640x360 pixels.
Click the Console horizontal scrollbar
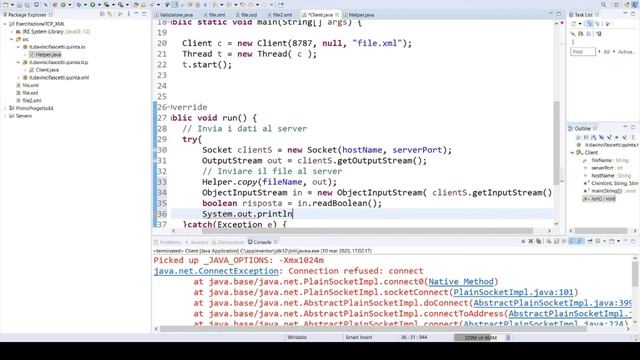coord(373,329)
